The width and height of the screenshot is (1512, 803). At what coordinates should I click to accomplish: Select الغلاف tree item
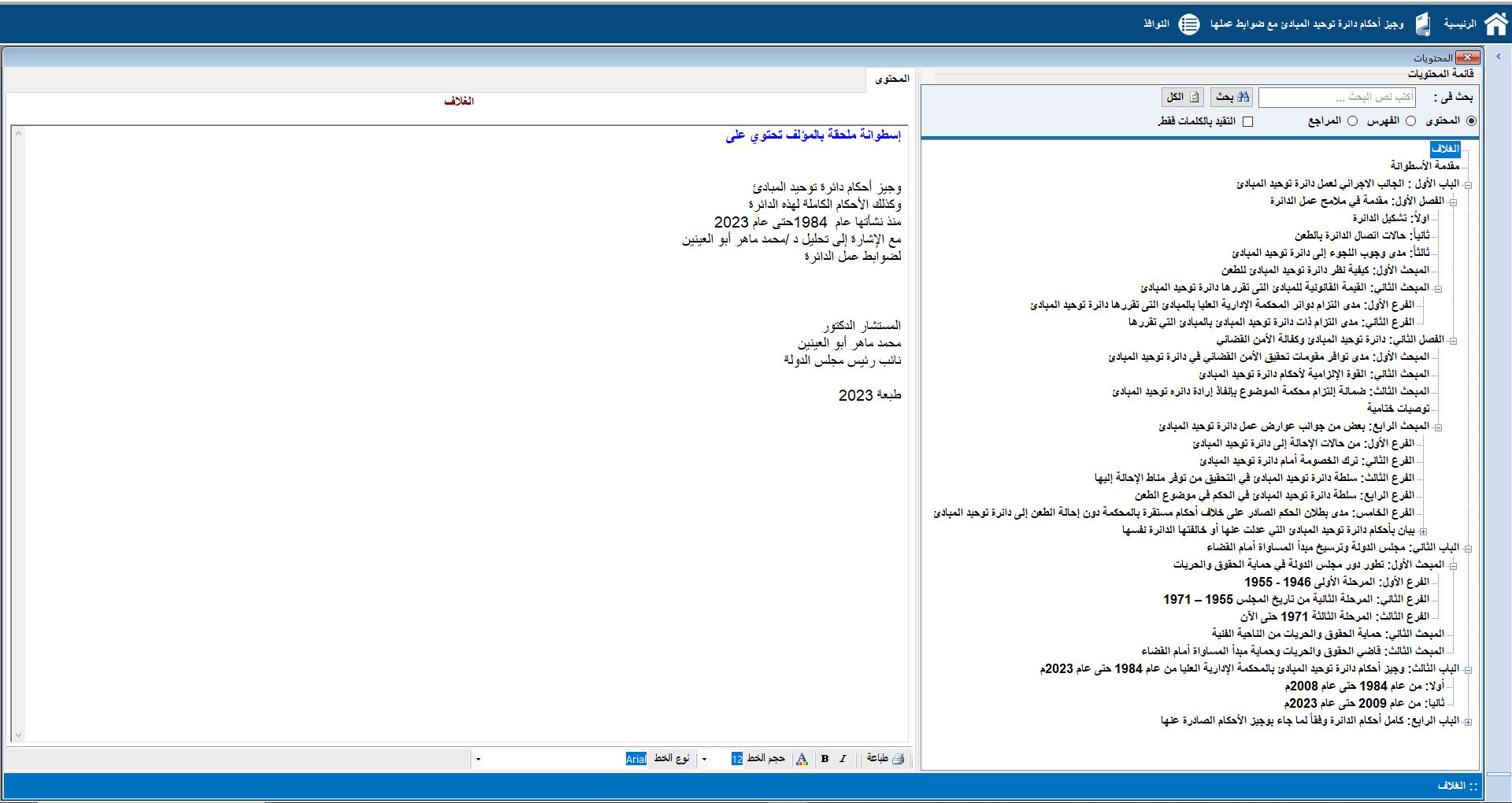[1445, 149]
